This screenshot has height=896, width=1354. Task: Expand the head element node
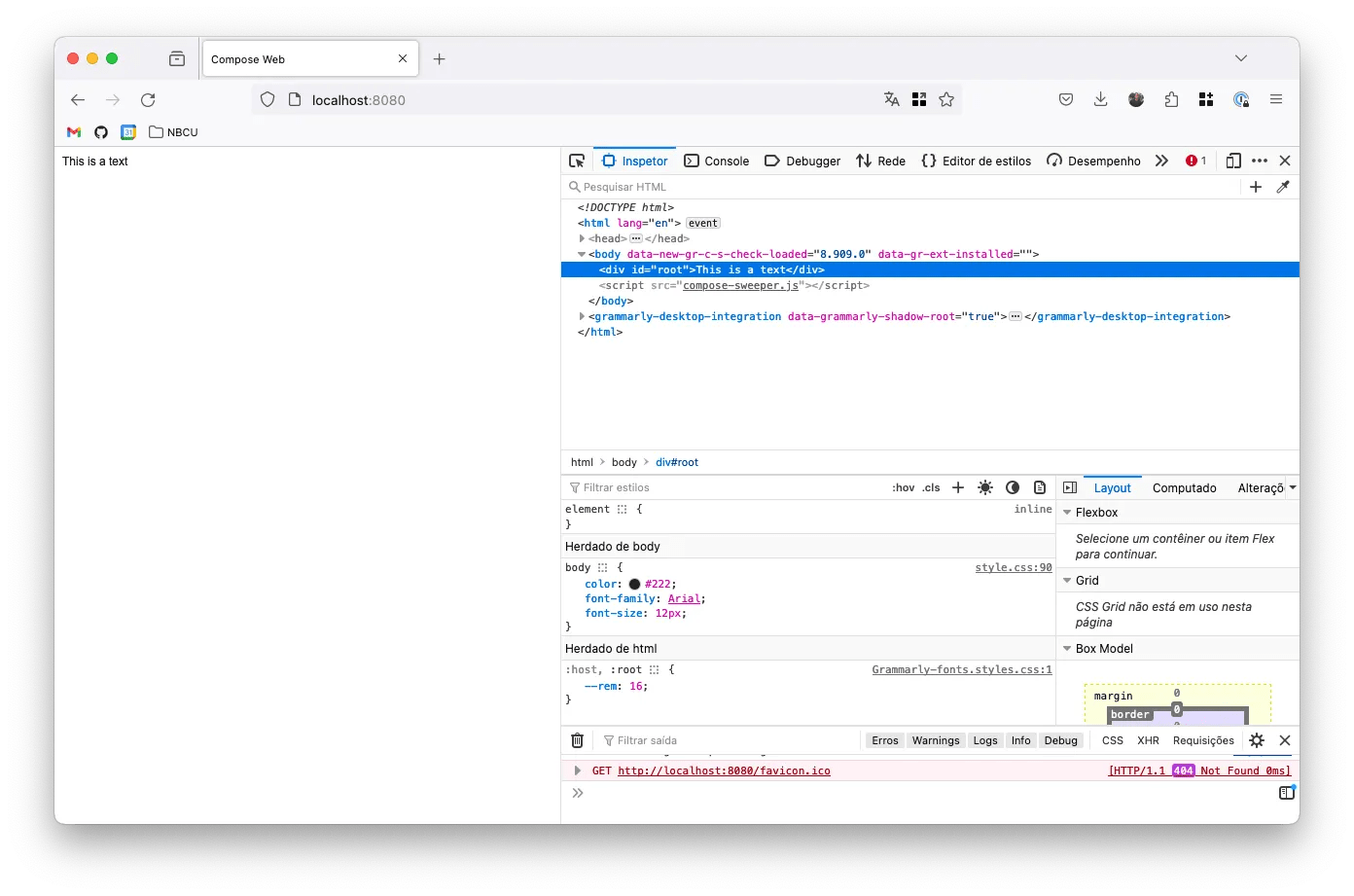(x=582, y=238)
